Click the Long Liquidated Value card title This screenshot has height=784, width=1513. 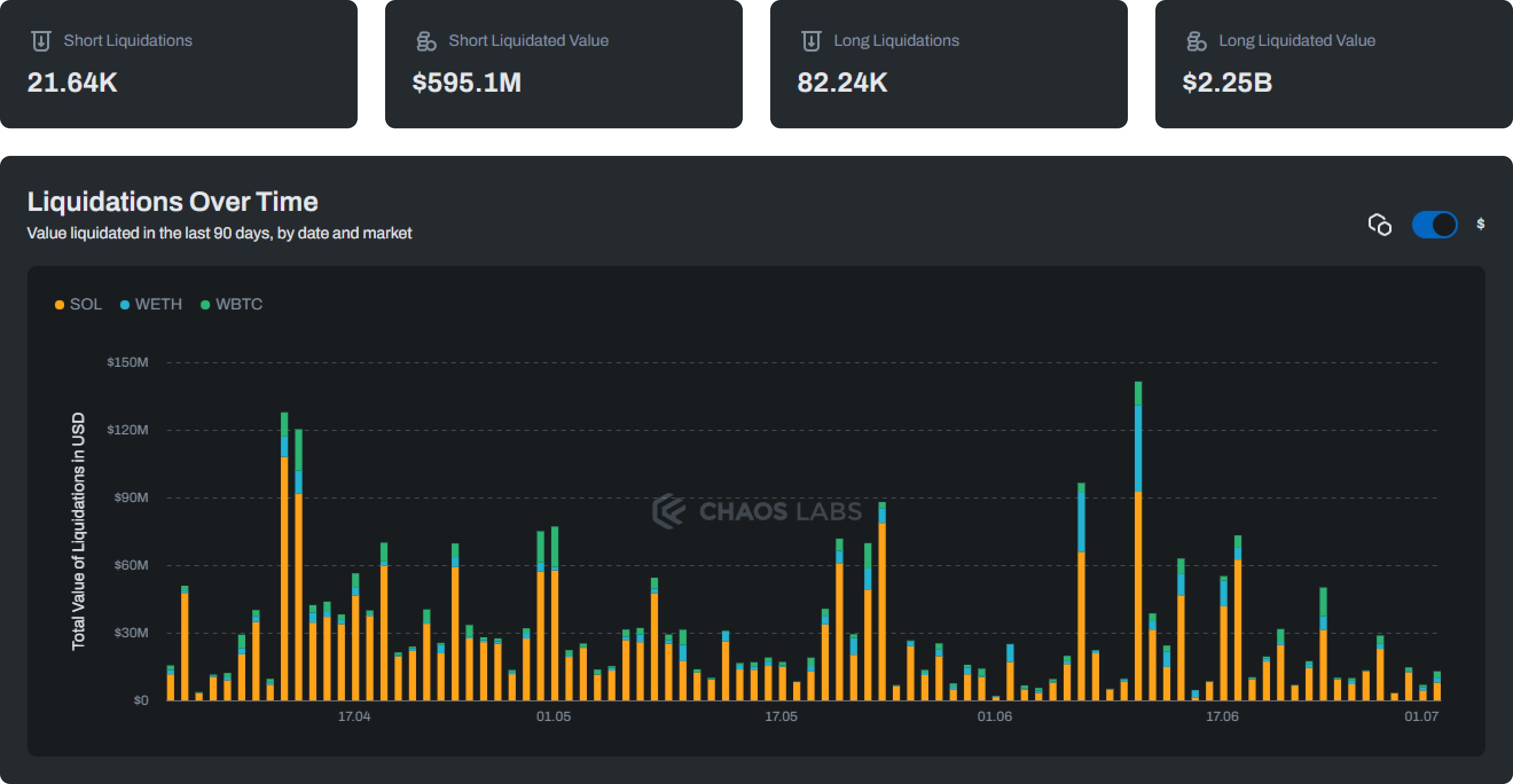pyautogui.click(x=1297, y=41)
